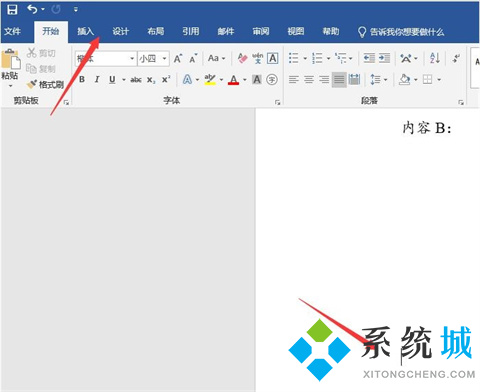480x392 pixels.
Task: Click the Bullets list icon
Action: (294, 58)
